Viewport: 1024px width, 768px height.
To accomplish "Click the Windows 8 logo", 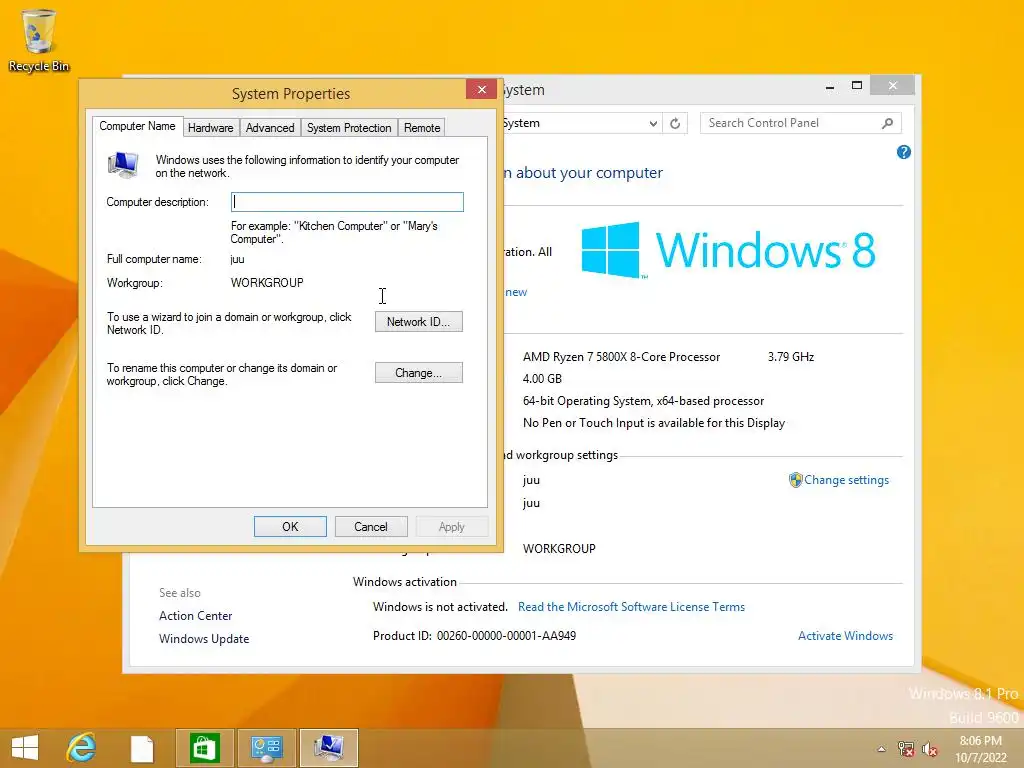I will coord(728,250).
